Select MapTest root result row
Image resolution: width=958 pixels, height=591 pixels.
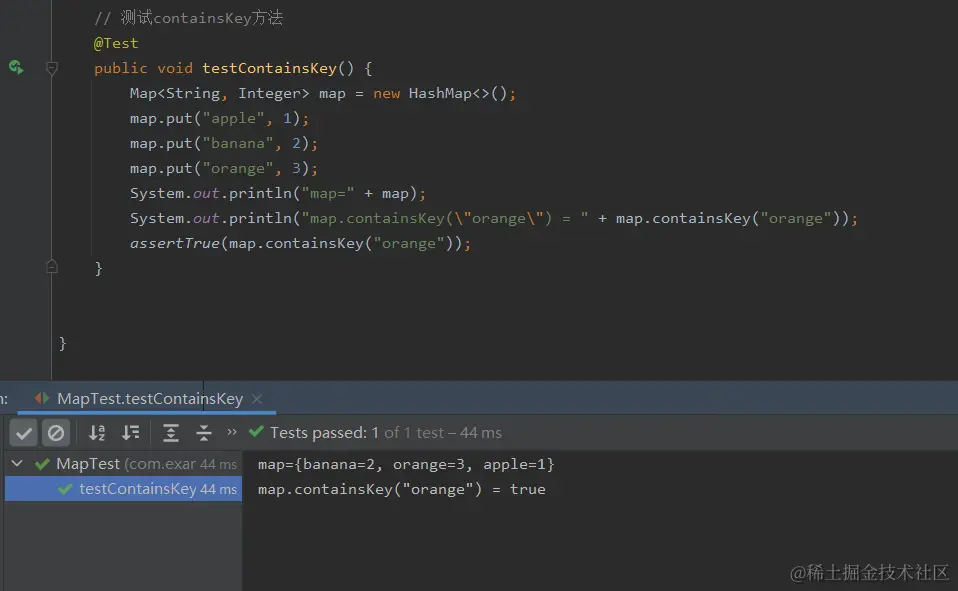point(123,464)
